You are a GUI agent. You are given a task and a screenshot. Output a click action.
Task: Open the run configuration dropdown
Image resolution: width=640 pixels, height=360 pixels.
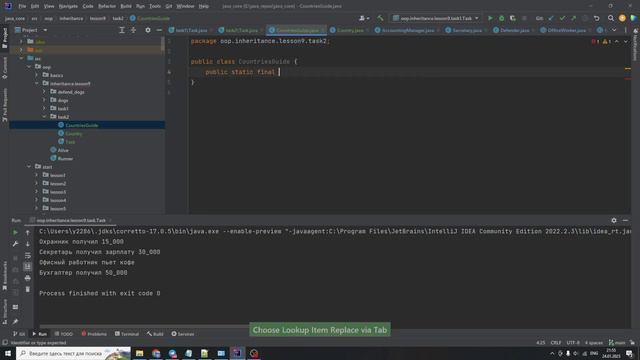tap(436, 18)
